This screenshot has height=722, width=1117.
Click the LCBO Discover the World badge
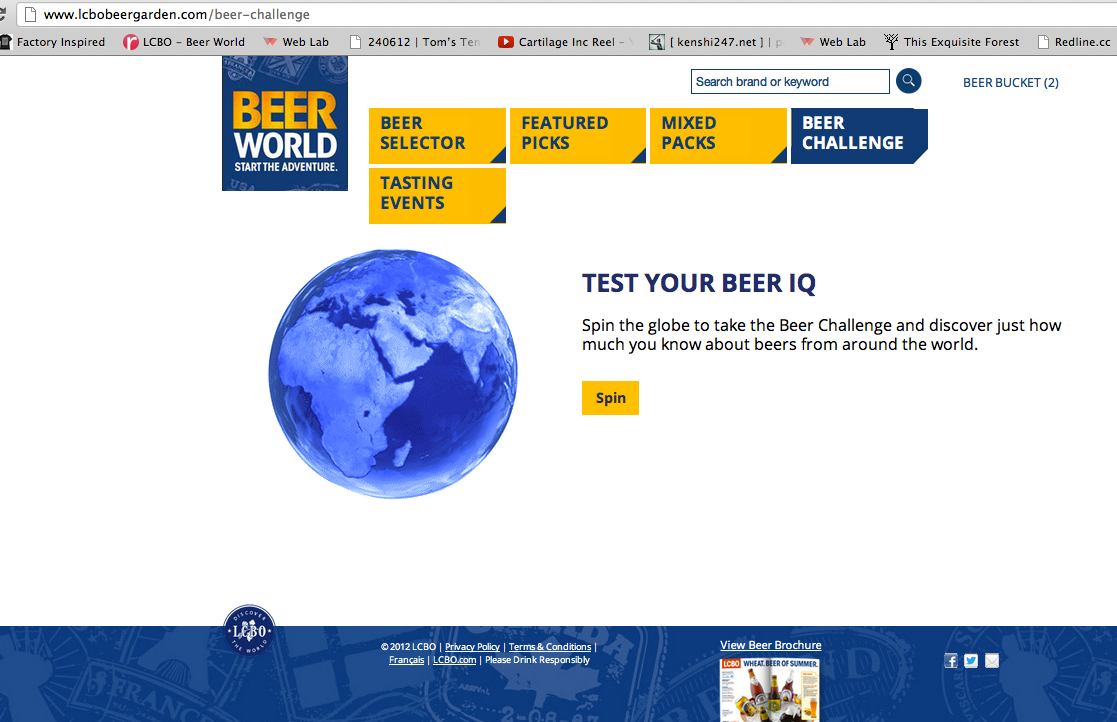pyautogui.click(x=249, y=630)
